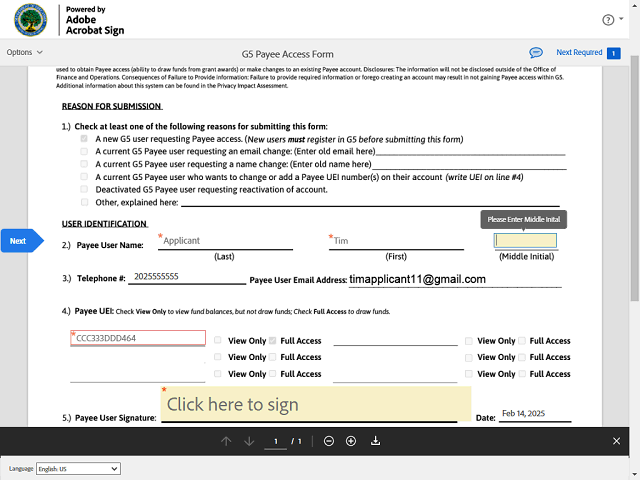This screenshot has height=480, width=640.
Task: Toggle Full Access checkbox beside CCC333DDD464
Action: pos(273,341)
